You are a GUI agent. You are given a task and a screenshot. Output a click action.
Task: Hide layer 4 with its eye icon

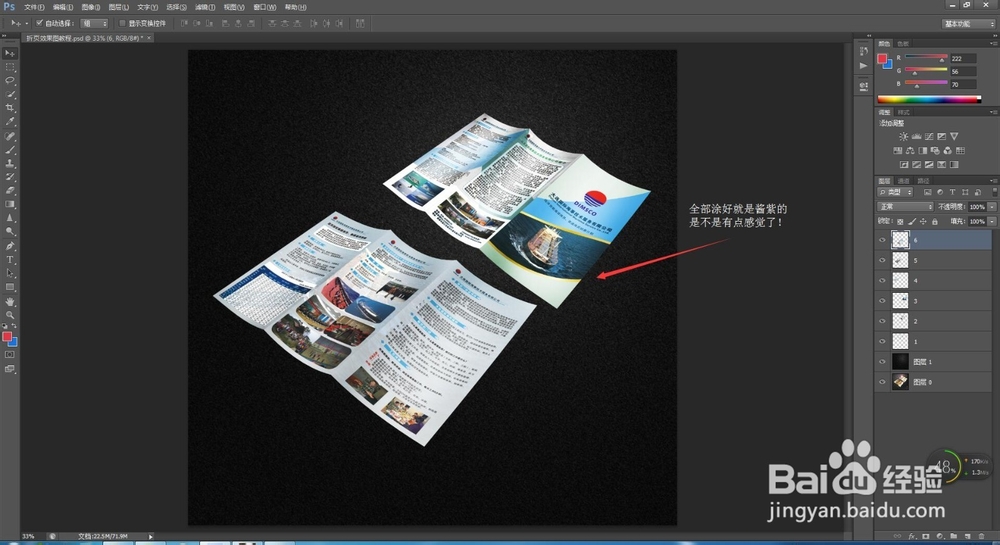[x=883, y=280]
